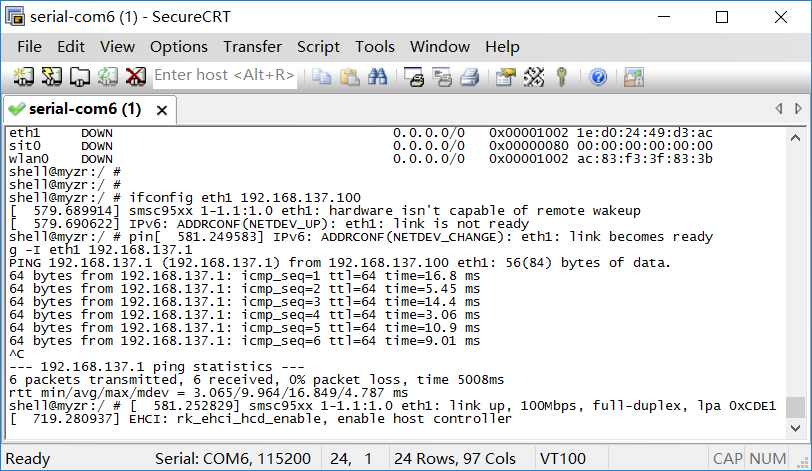This screenshot has width=812, height=471.
Task: Click the window resize grip corner
Action: (x=803, y=461)
